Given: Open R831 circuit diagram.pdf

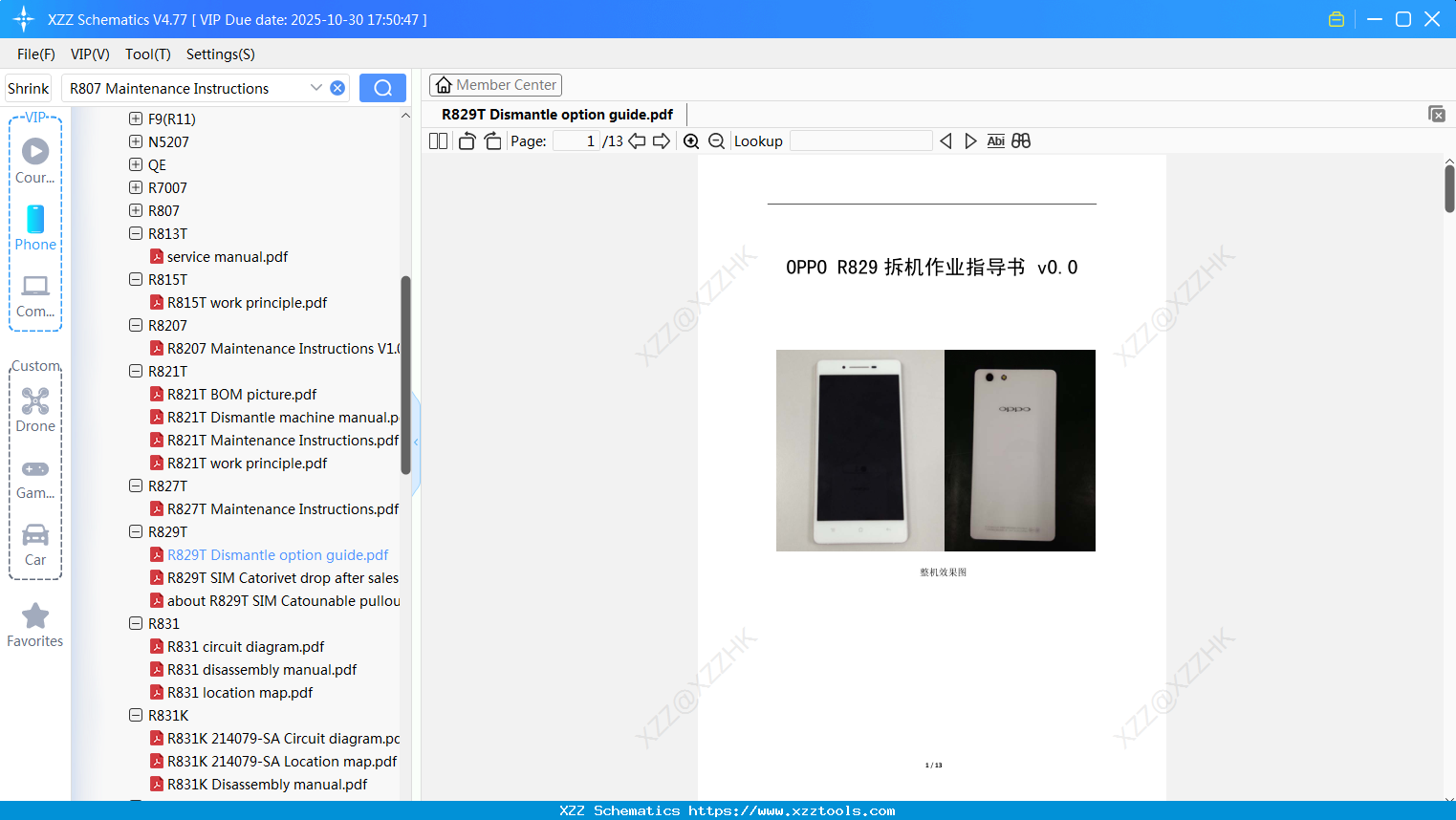Looking at the screenshot, I should coord(245,646).
